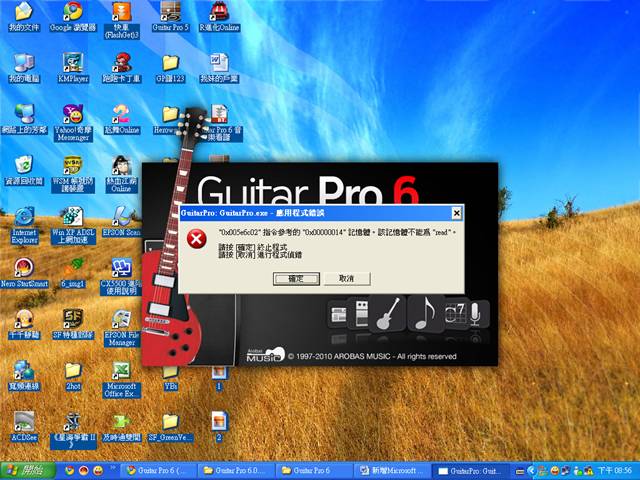Open the CX5500 使用說明 icon
This screenshot has height=480, width=640.
[x=122, y=277]
